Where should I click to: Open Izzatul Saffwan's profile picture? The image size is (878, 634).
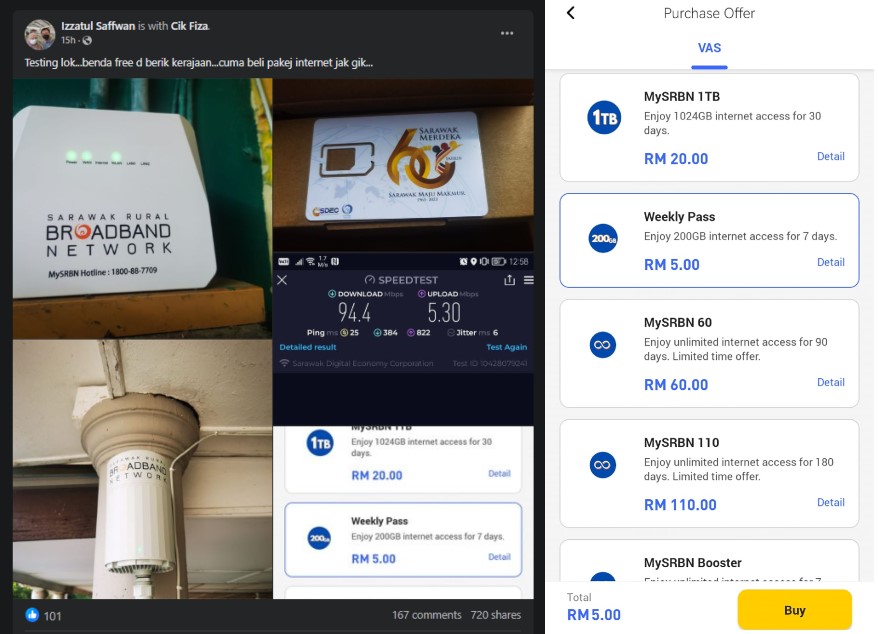pyautogui.click(x=40, y=34)
